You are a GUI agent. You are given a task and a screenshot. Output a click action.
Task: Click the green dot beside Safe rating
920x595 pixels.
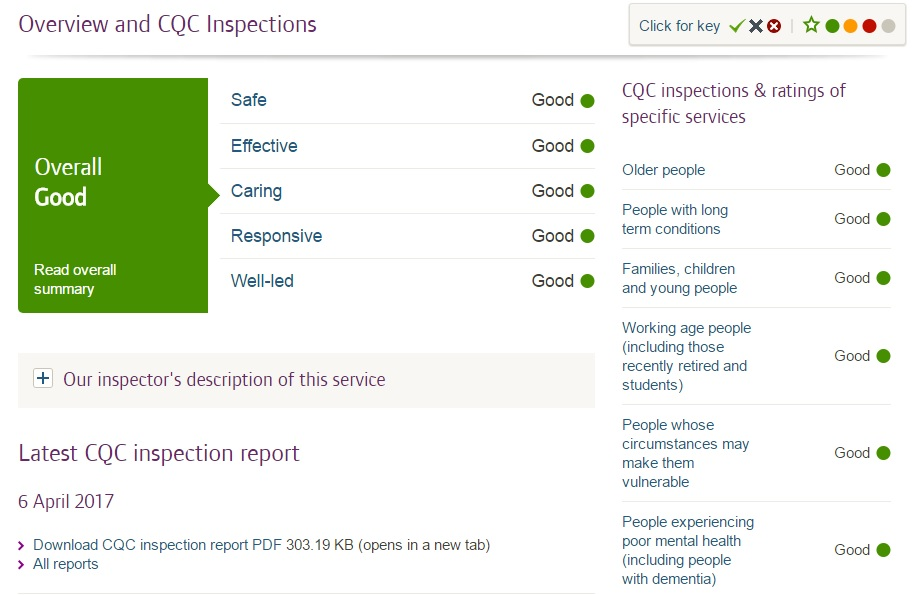[x=587, y=100]
